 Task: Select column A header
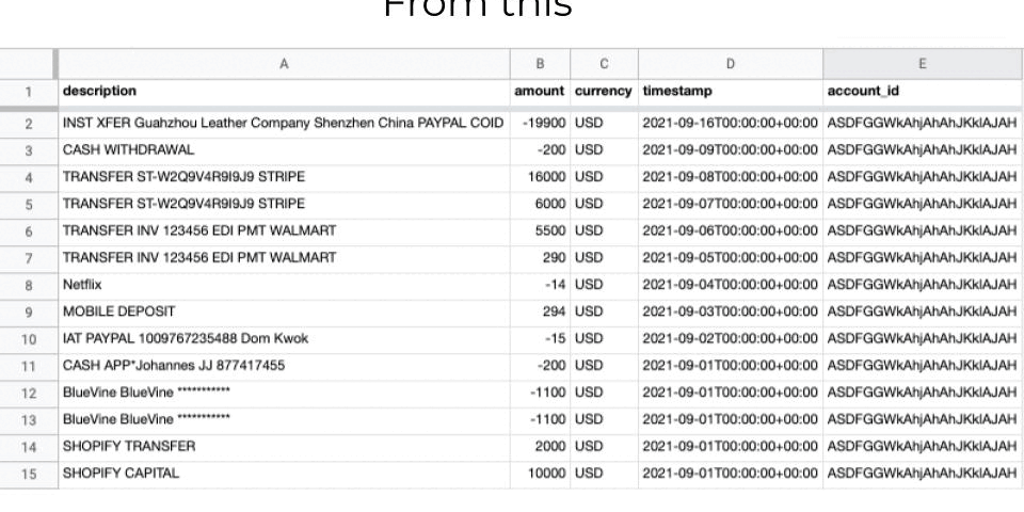pyautogui.click(x=284, y=64)
